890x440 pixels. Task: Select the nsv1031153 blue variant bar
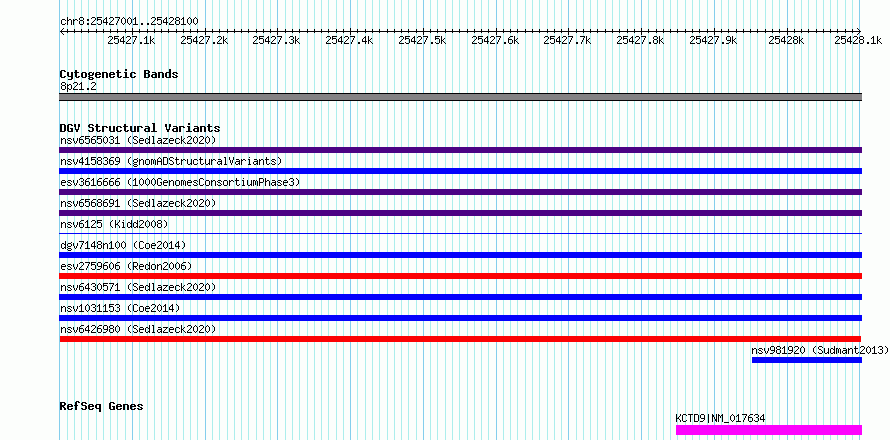(461, 318)
